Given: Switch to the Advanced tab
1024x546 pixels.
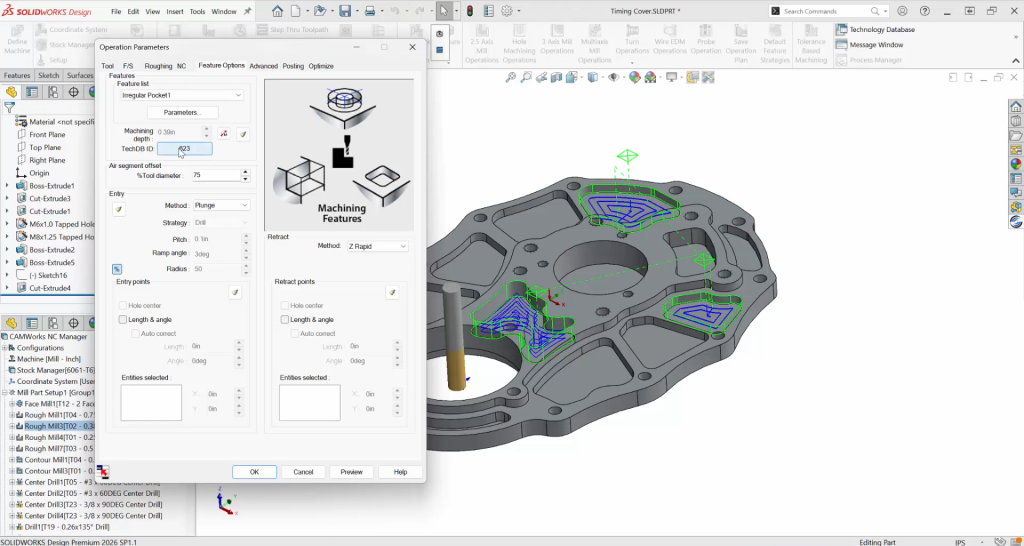Looking at the screenshot, I should pyautogui.click(x=263, y=66).
